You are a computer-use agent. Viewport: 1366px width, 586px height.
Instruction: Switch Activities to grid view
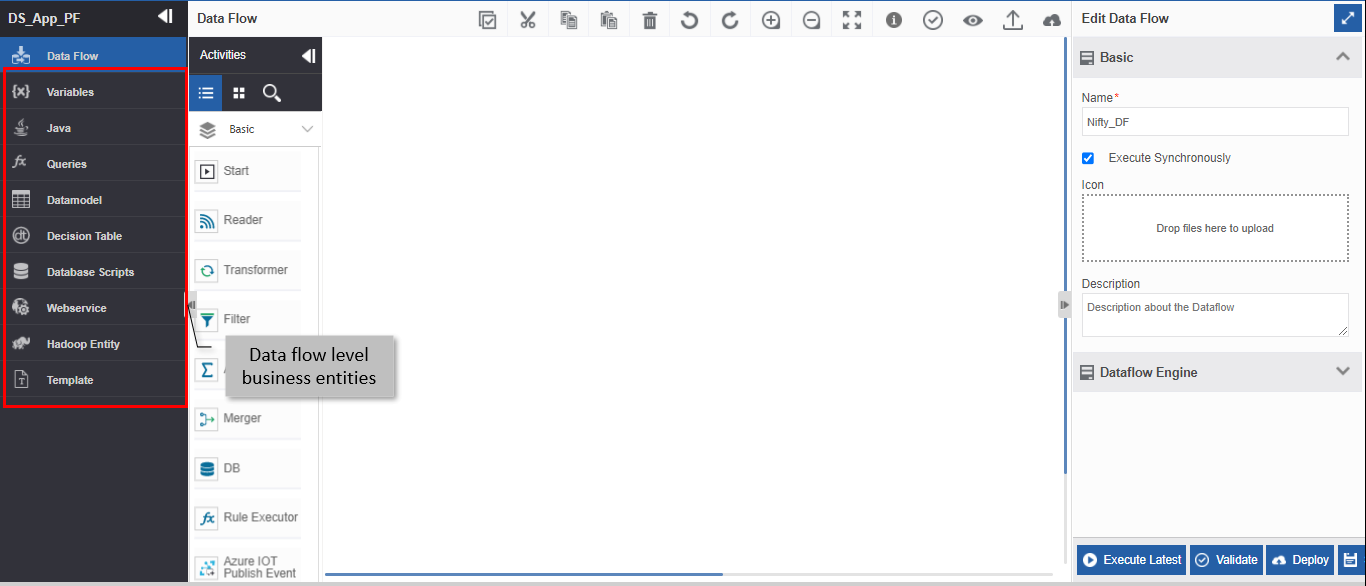pos(239,93)
